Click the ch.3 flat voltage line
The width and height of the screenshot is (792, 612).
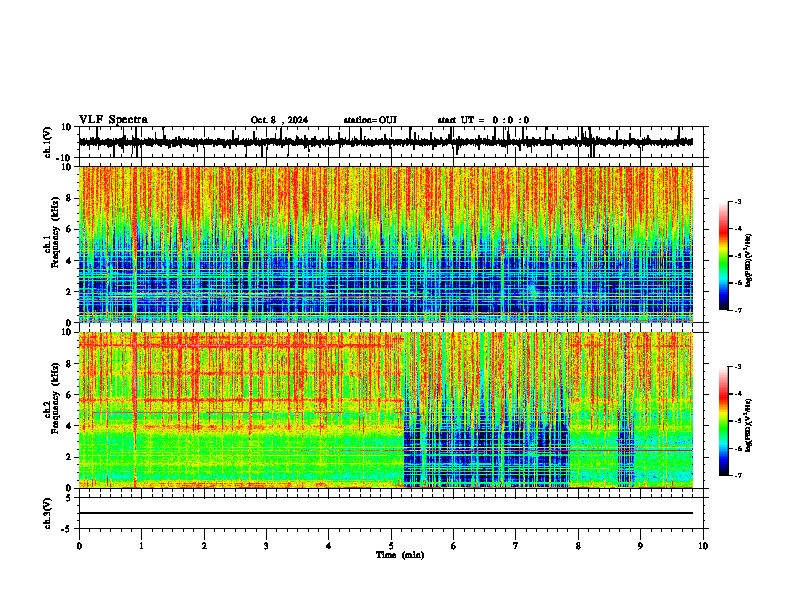click(x=386, y=513)
